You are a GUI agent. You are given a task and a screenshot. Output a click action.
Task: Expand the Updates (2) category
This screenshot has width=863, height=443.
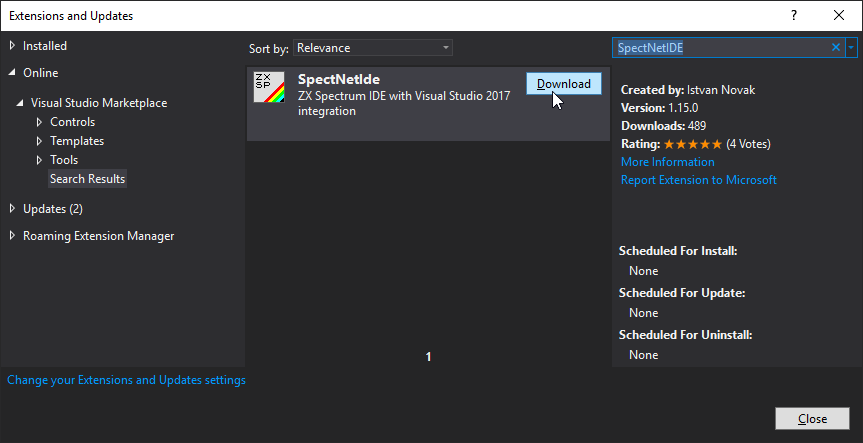click(x=13, y=209)
